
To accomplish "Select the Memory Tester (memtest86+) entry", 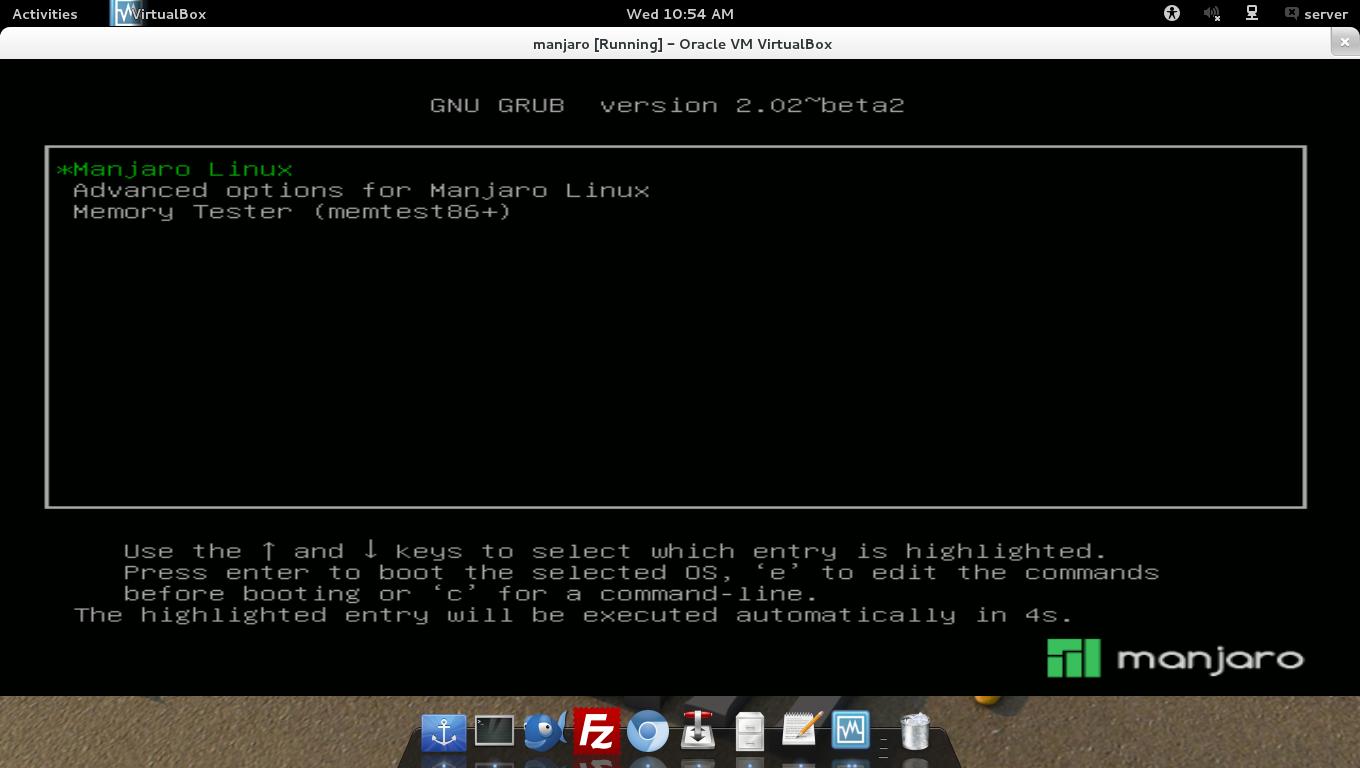I will 292,211.
